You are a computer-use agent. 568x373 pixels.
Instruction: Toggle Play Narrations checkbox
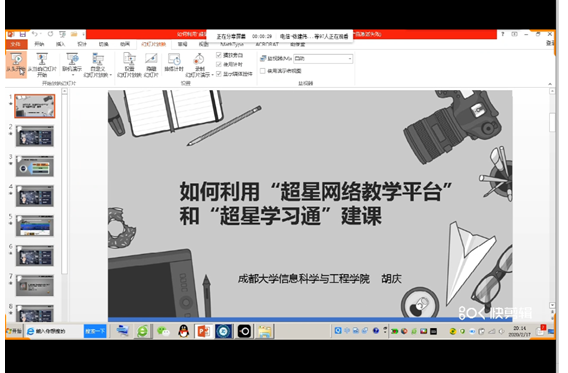pyautogui.click(x=219, y=55)
